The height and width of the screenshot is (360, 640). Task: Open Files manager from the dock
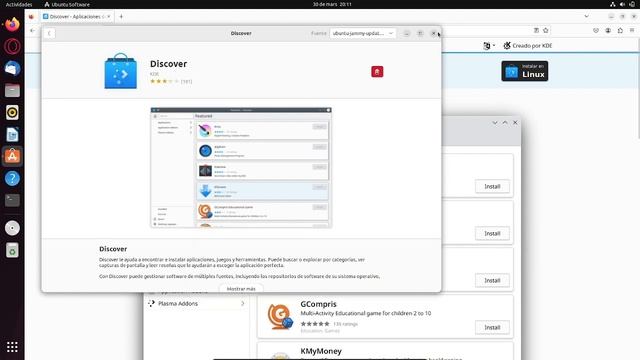tap(12, 90)
